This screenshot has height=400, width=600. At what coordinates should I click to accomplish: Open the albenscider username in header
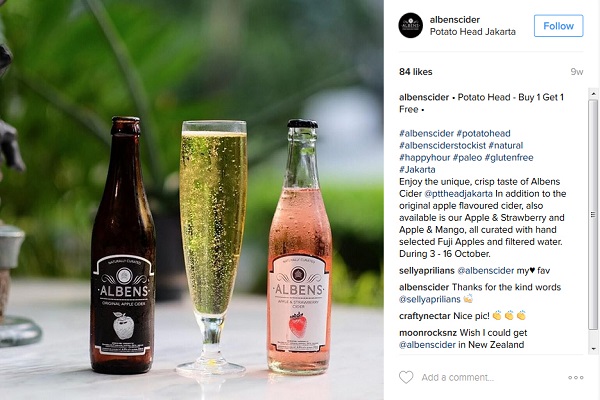(x=455, y=20)
